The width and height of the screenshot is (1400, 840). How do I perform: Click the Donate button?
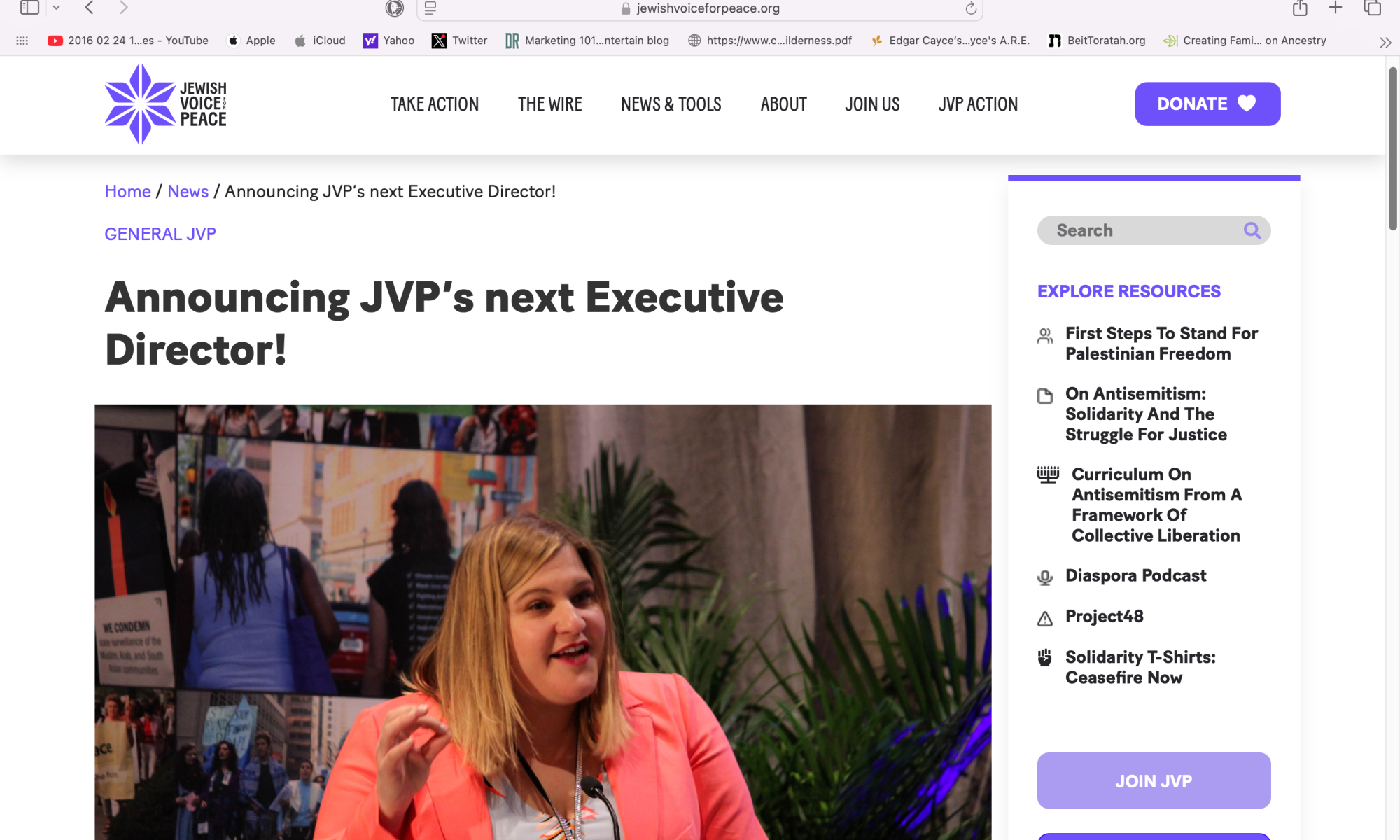point(1207,104)
